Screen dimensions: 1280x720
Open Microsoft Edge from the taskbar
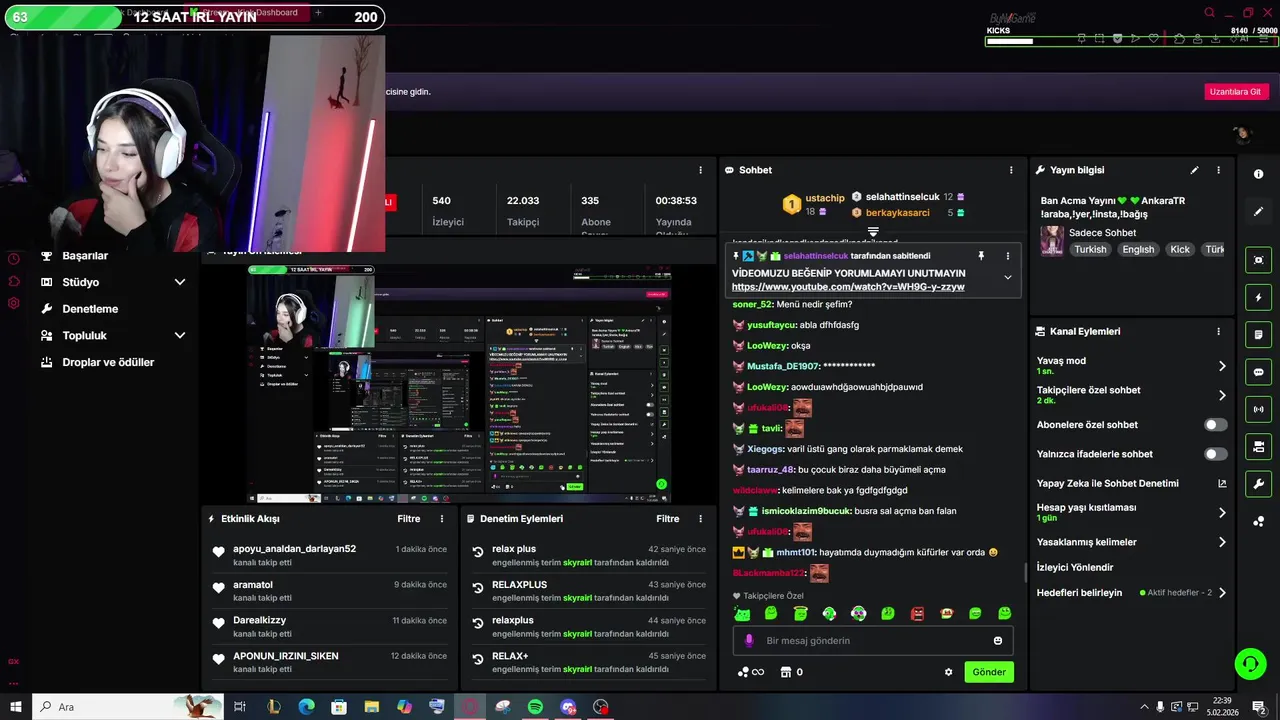[x=306, y=707]
